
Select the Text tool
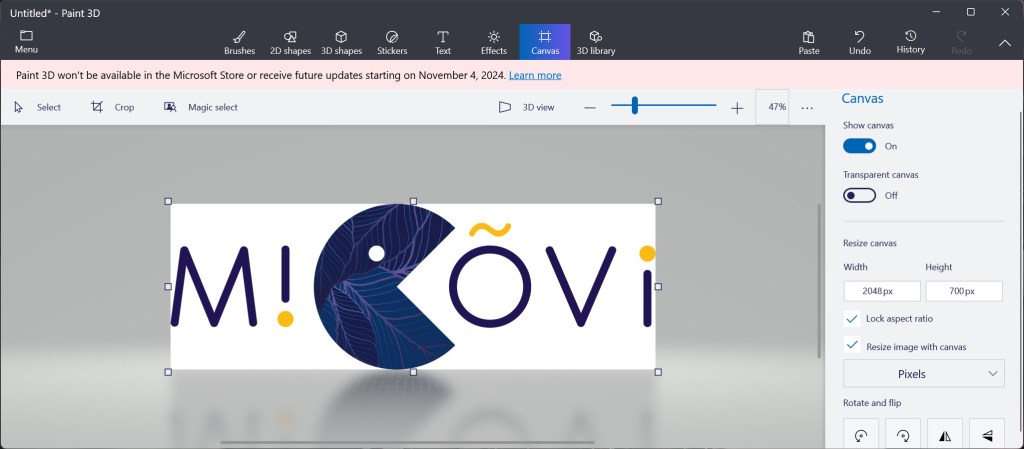point(443,42)
